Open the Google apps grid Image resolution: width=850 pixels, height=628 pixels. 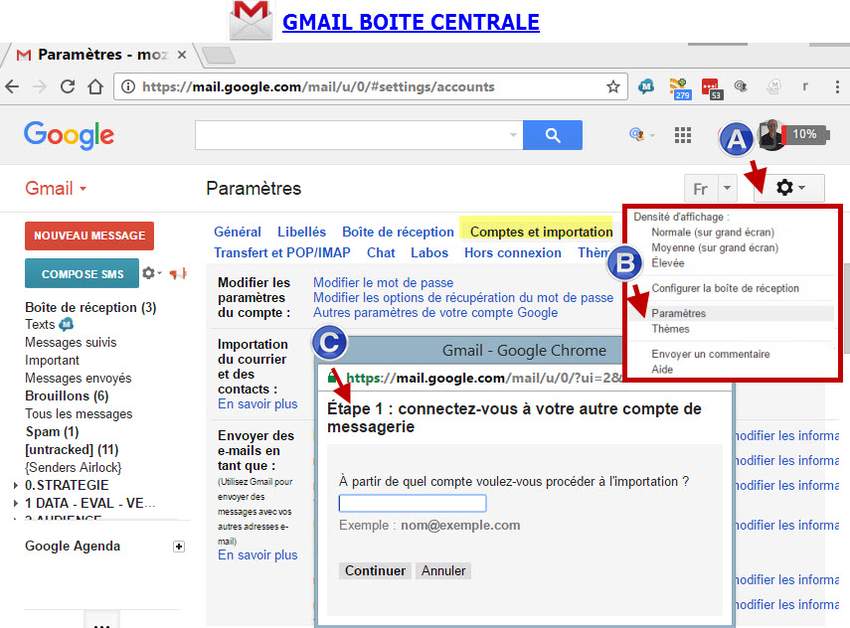click(682, 135)
